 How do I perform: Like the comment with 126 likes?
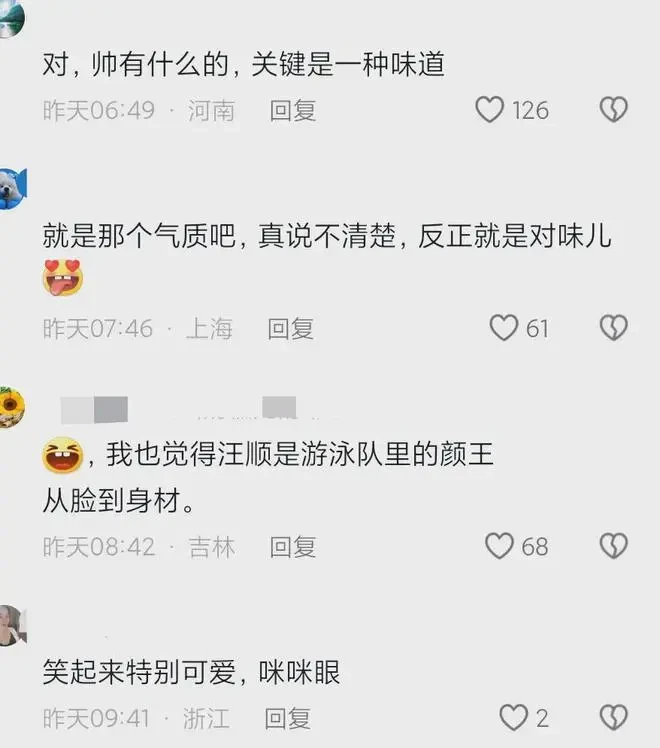pos(489,110)
